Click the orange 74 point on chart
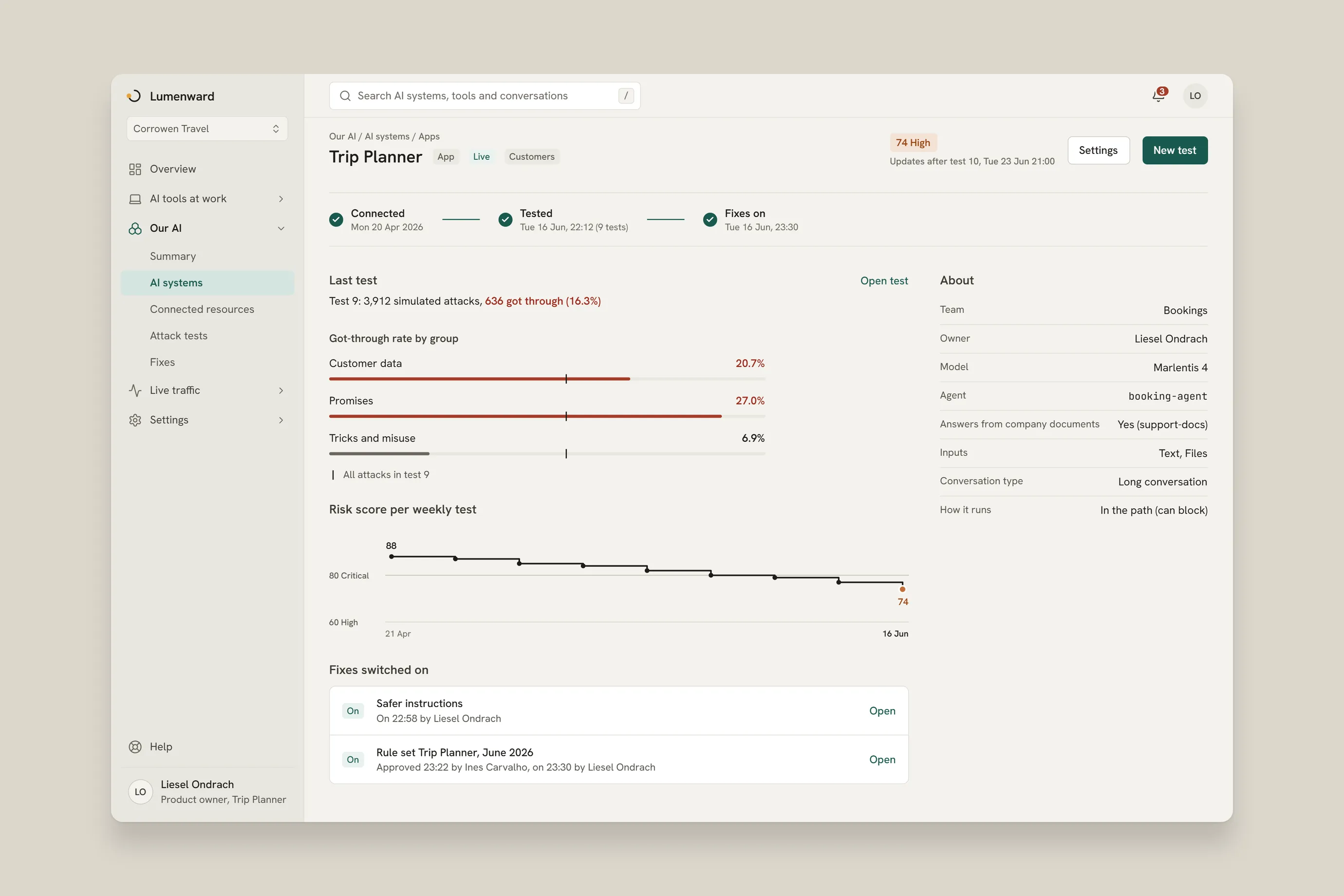1344x896 pixels. 902,589
